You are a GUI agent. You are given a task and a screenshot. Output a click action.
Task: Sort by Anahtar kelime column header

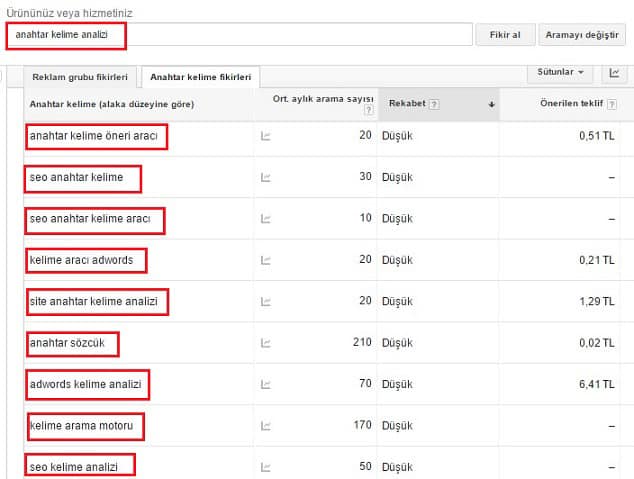coord(112,104)
